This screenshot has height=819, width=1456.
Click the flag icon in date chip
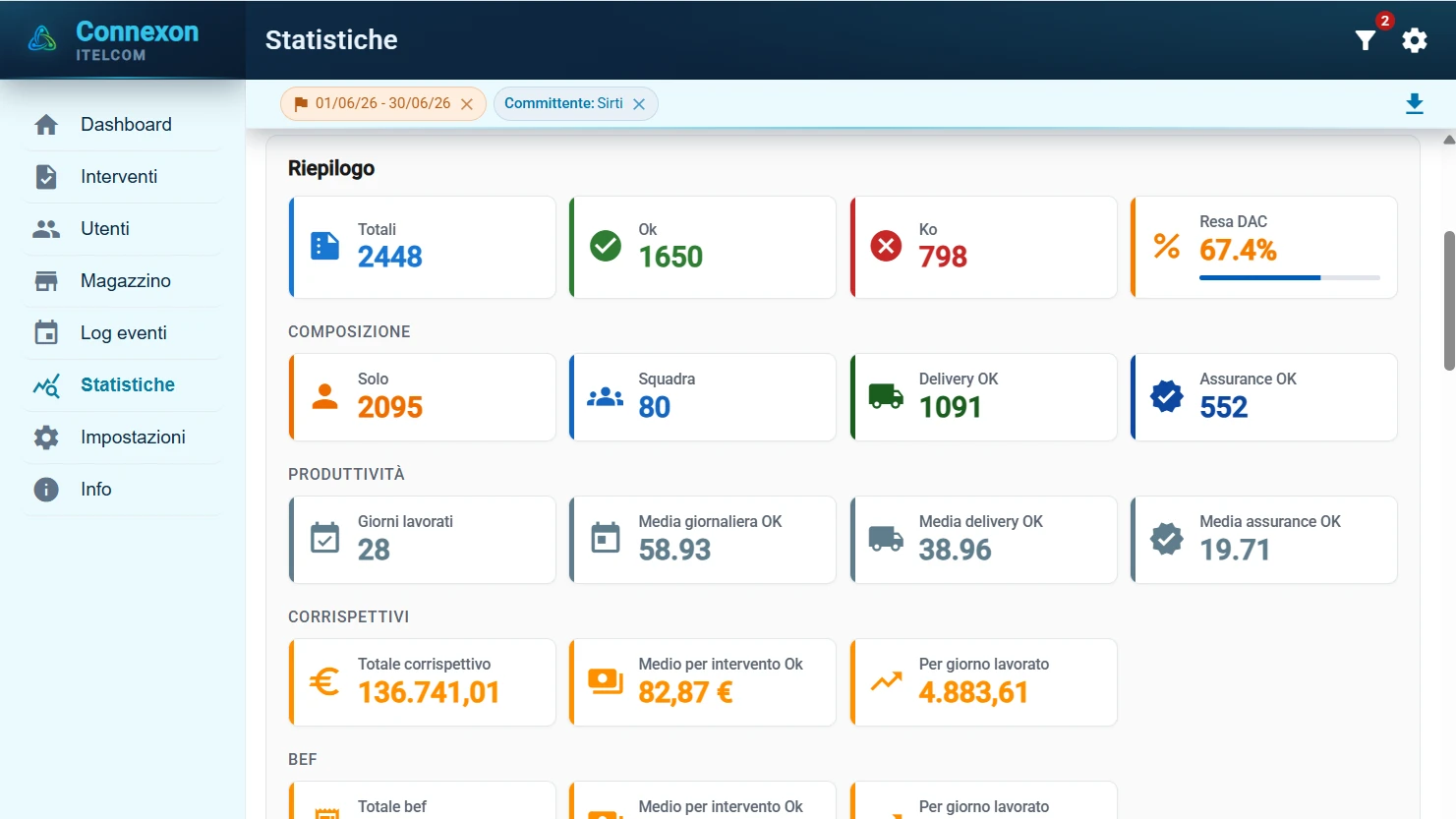pos(301,104)
